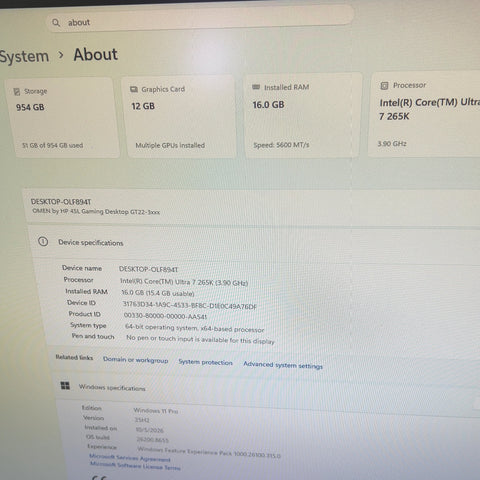The image size is (480, 480).
Task: Select the Version value 25H2
Action: pos(142,420)
